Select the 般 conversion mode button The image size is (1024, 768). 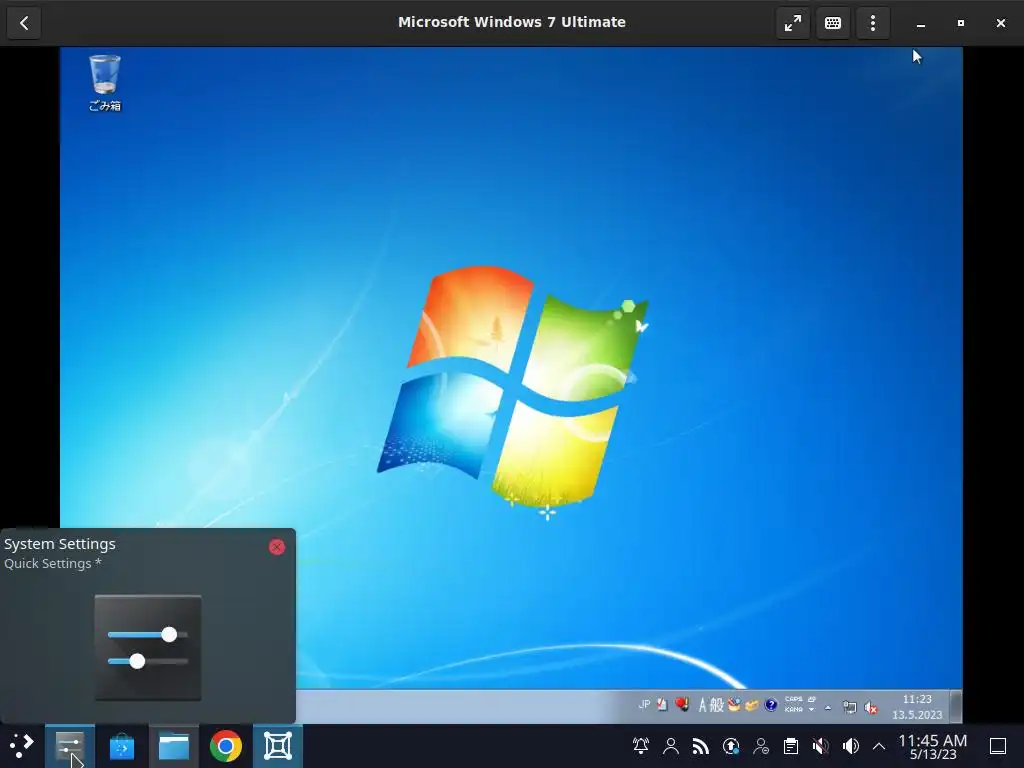point(716,705)
